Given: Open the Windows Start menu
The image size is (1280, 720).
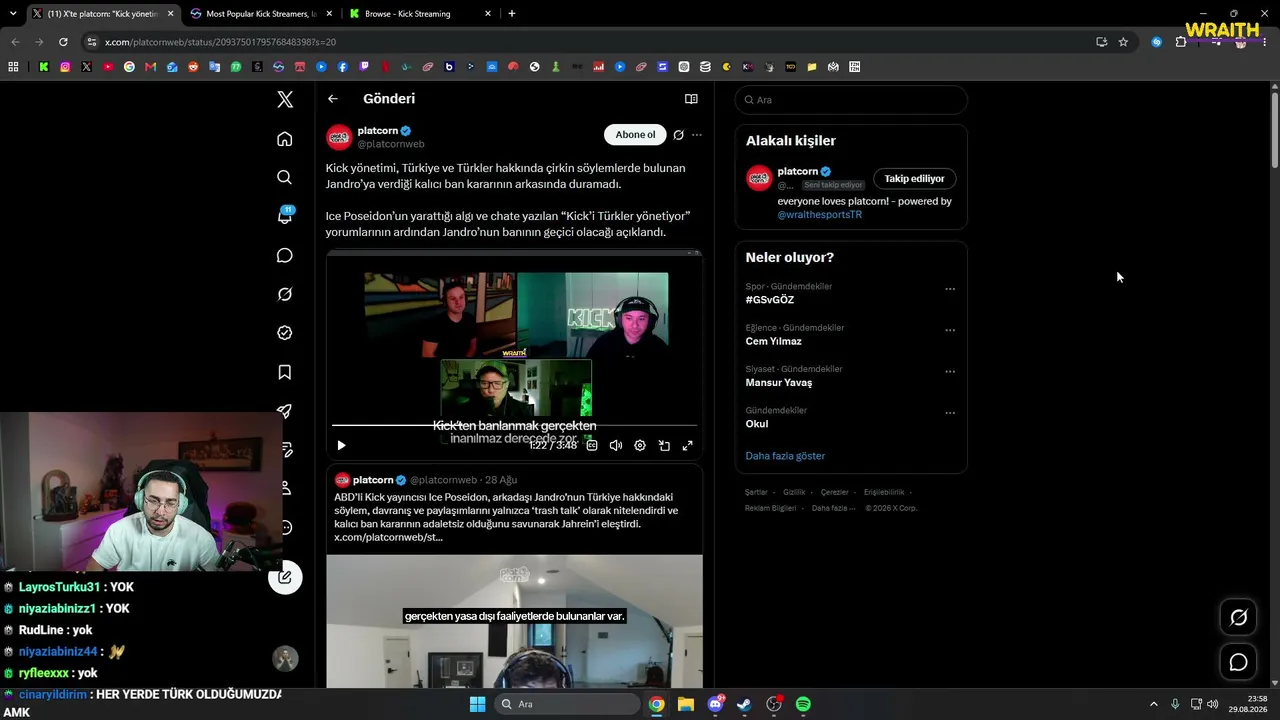Looking at the screenshot, I should point(477,704).
